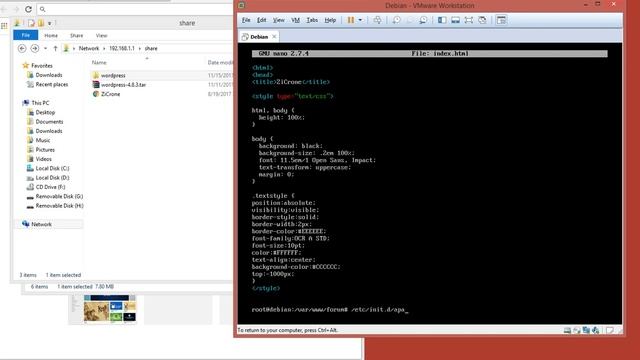
Task: Click the File tab in Explorer ribbon
Action: click(x=26, y=35)
